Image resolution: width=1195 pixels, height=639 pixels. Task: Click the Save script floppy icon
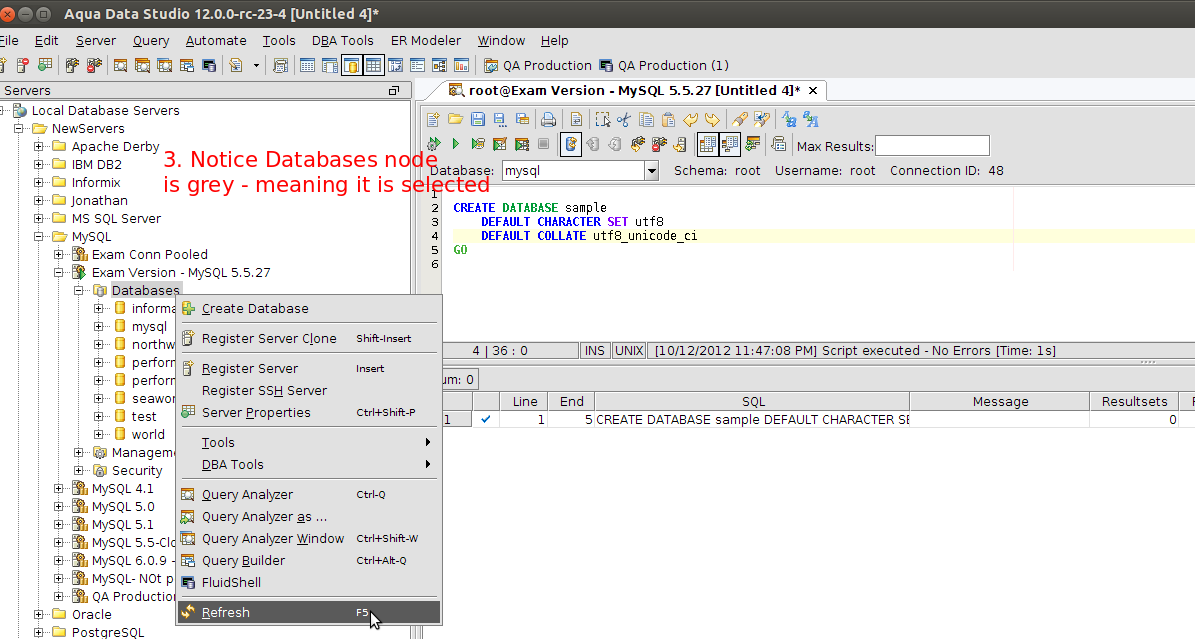point(478,120)
